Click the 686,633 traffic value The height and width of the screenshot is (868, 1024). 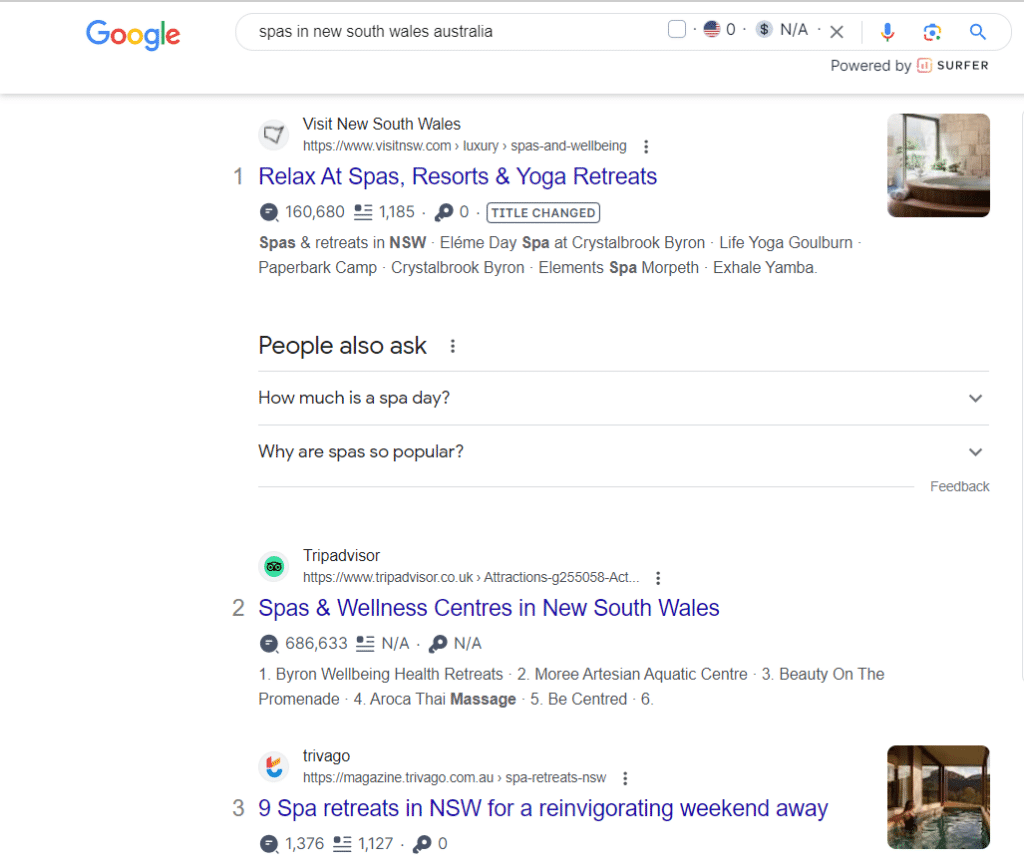point(316,644)
